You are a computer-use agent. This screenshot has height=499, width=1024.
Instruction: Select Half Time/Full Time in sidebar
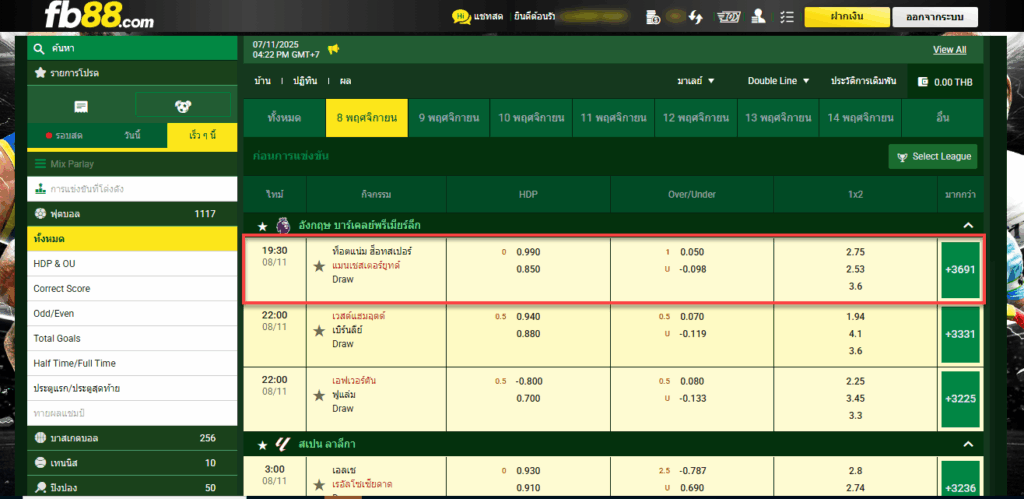click(x=132, y=363)
